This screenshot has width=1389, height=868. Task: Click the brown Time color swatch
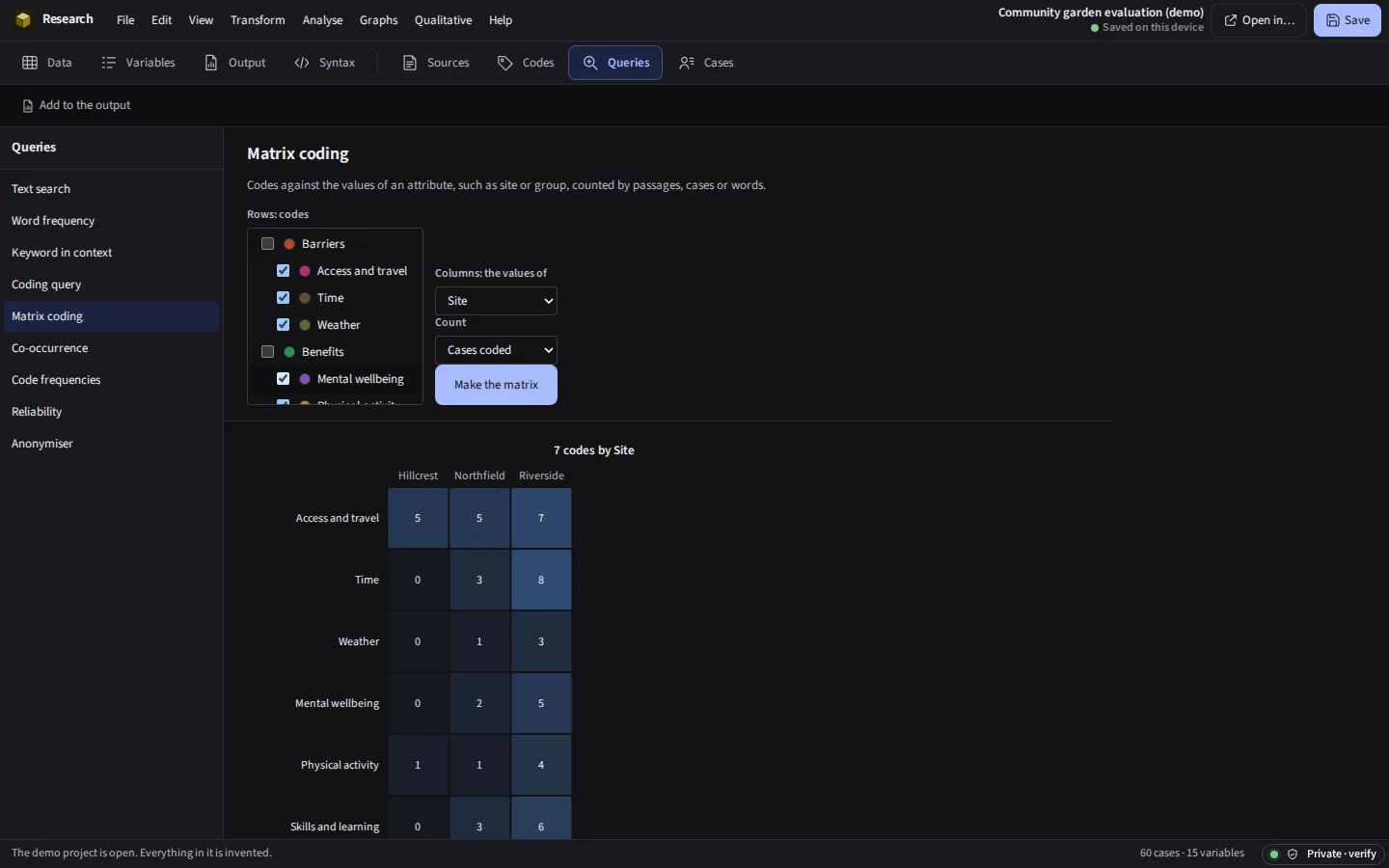(305, 298)
